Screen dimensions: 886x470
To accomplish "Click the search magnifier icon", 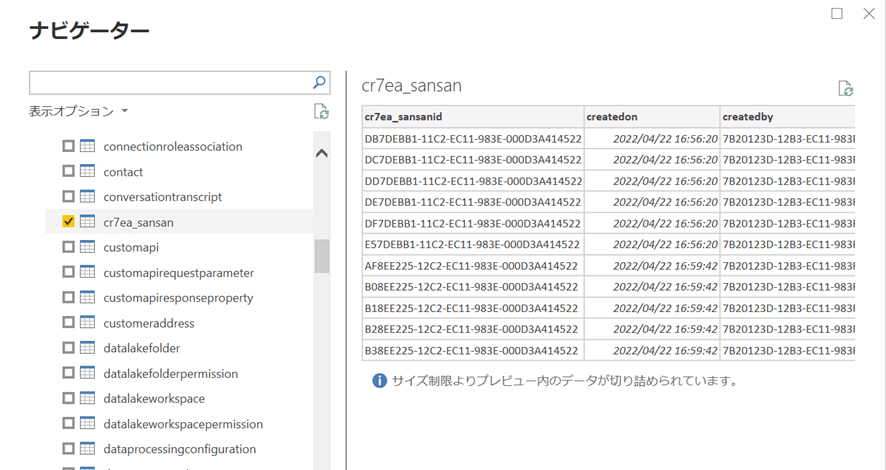I will [x=319, y=83].
